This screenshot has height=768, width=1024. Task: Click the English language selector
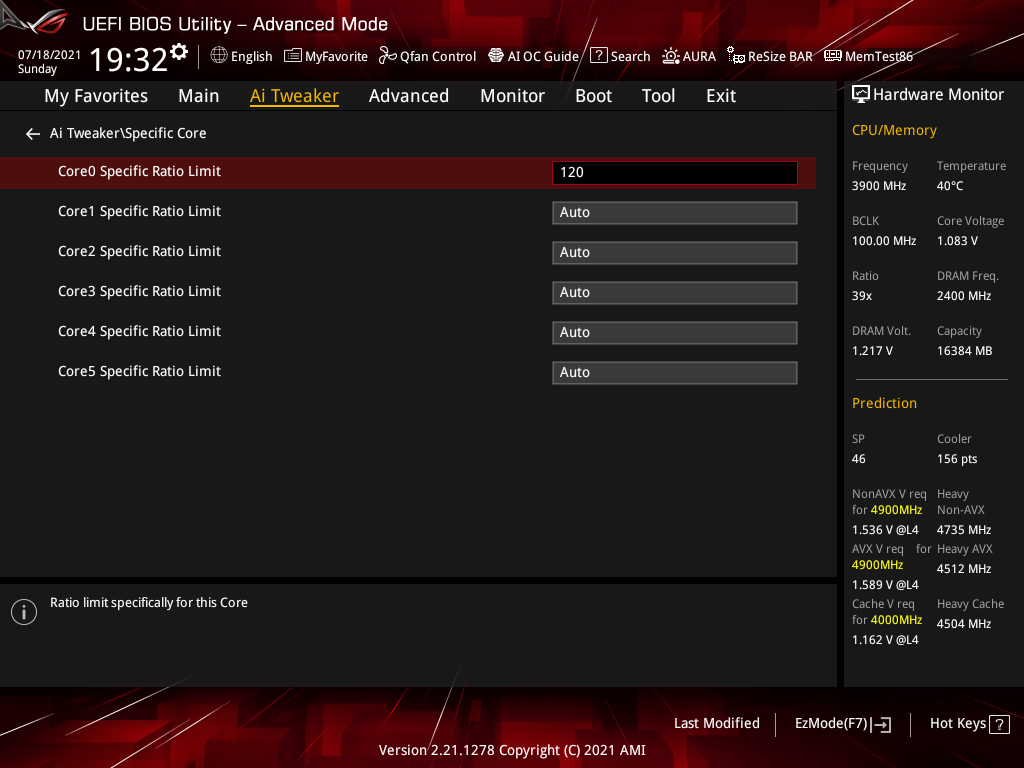click(x=241, y=56)
